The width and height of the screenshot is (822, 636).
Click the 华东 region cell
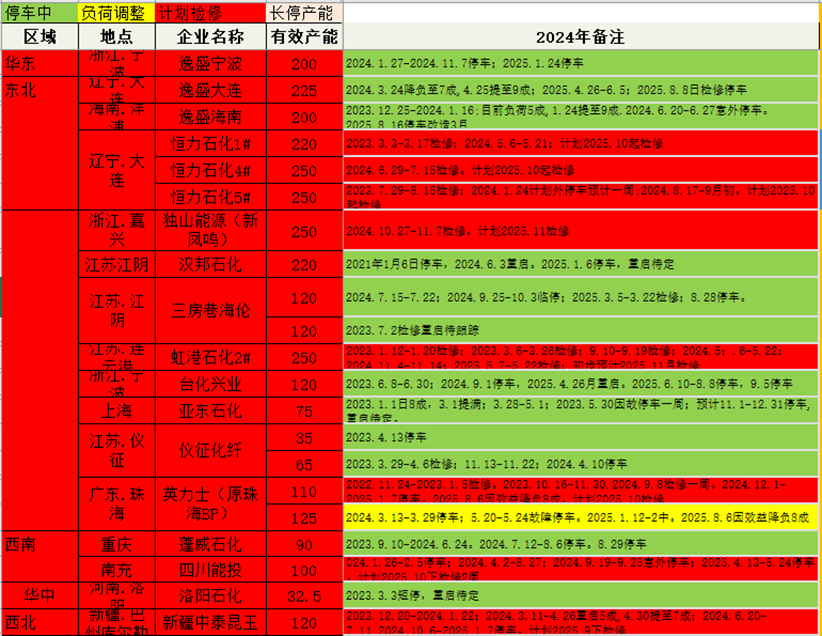tap(39, 64)
